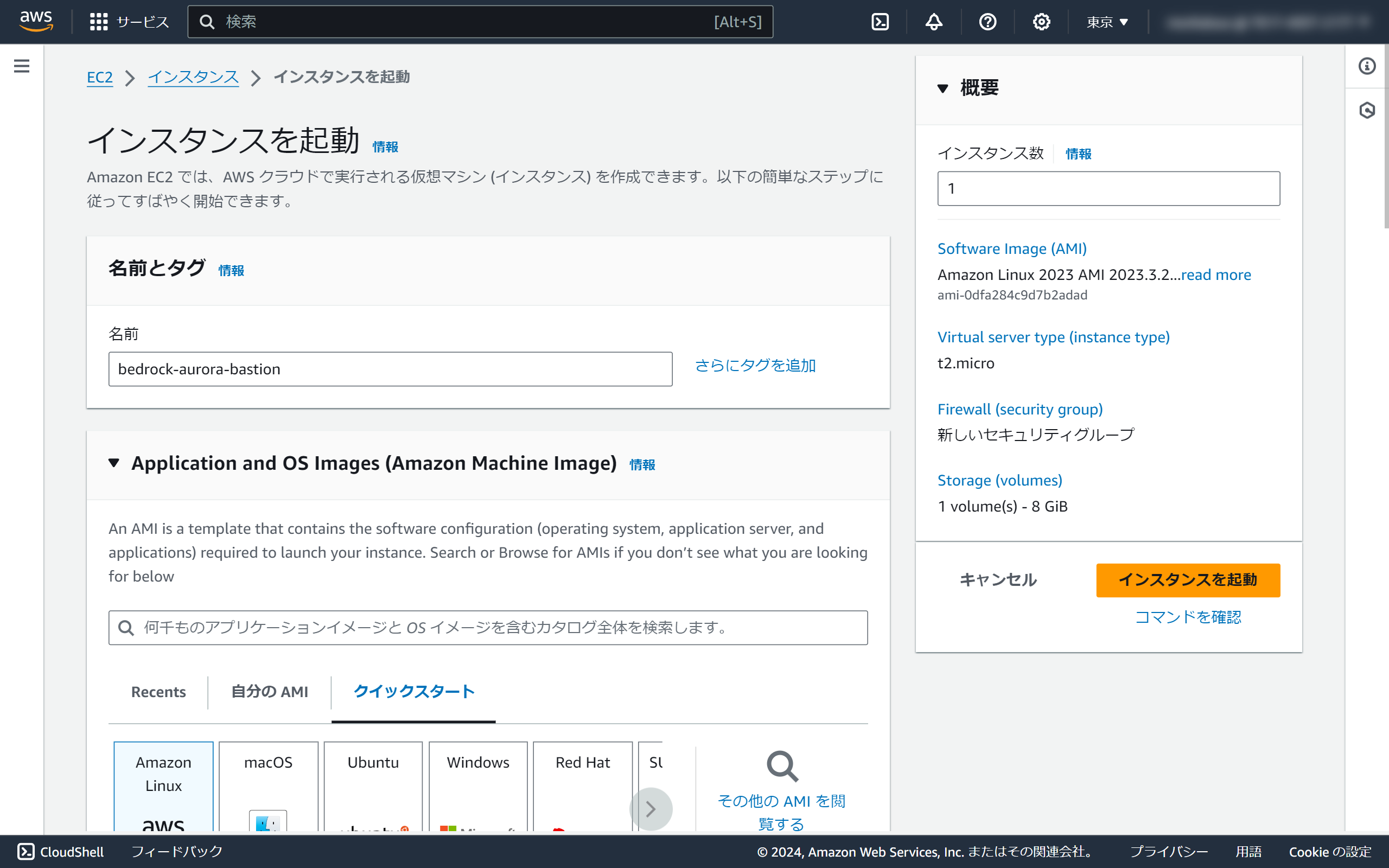The width and height of the screenshot is (1389, 868).
Task: Click the instance name input field
Action: 390,369
